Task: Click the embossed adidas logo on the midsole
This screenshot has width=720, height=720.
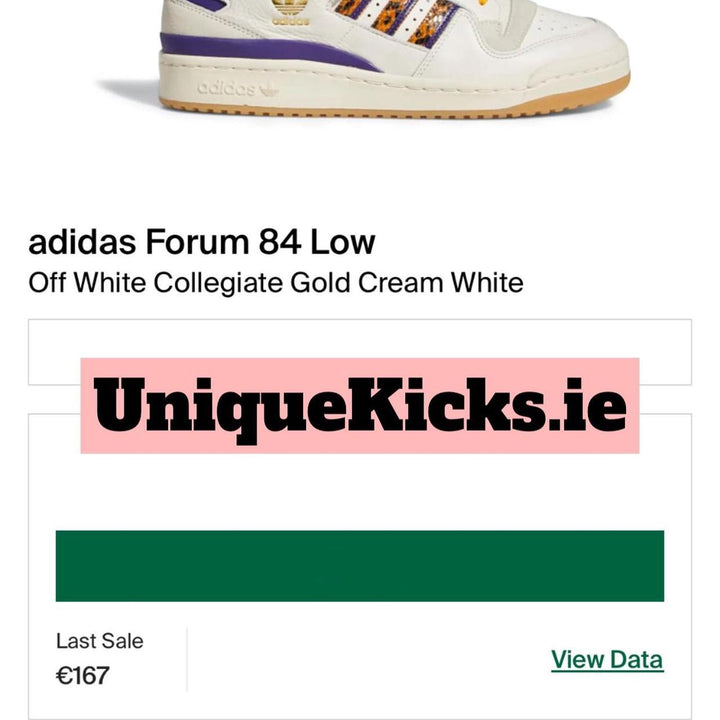Action: [237, 88]
